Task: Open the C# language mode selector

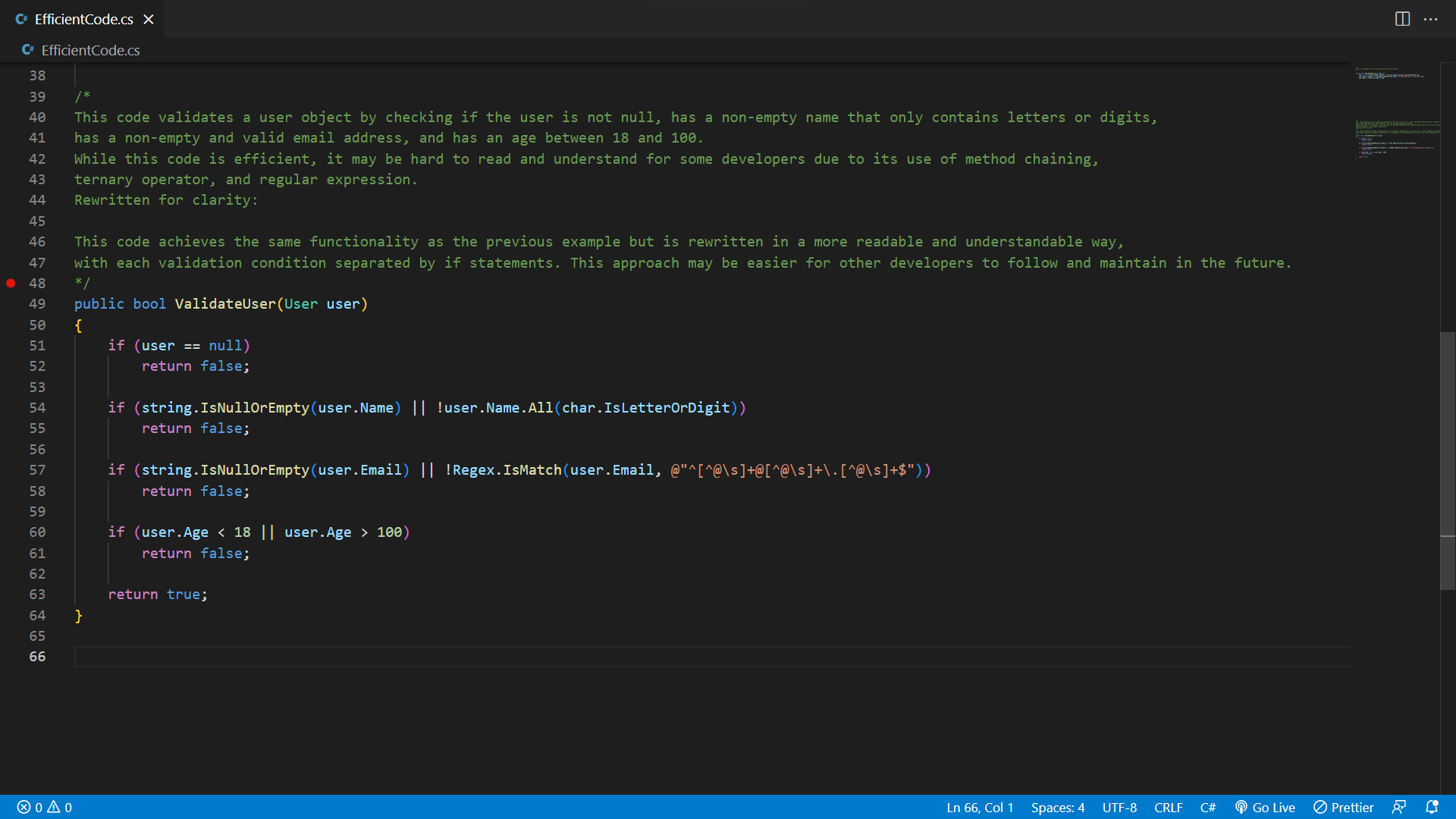Action: pos(1208,807)
